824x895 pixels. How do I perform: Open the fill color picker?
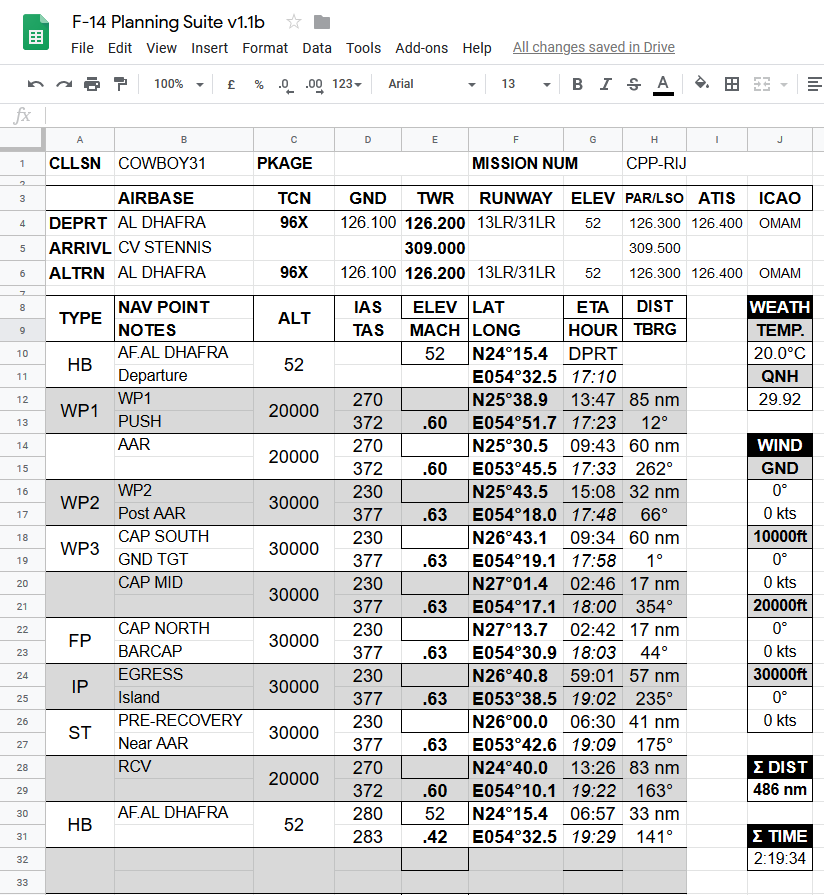pyautogui.click(x=701, y=84)
